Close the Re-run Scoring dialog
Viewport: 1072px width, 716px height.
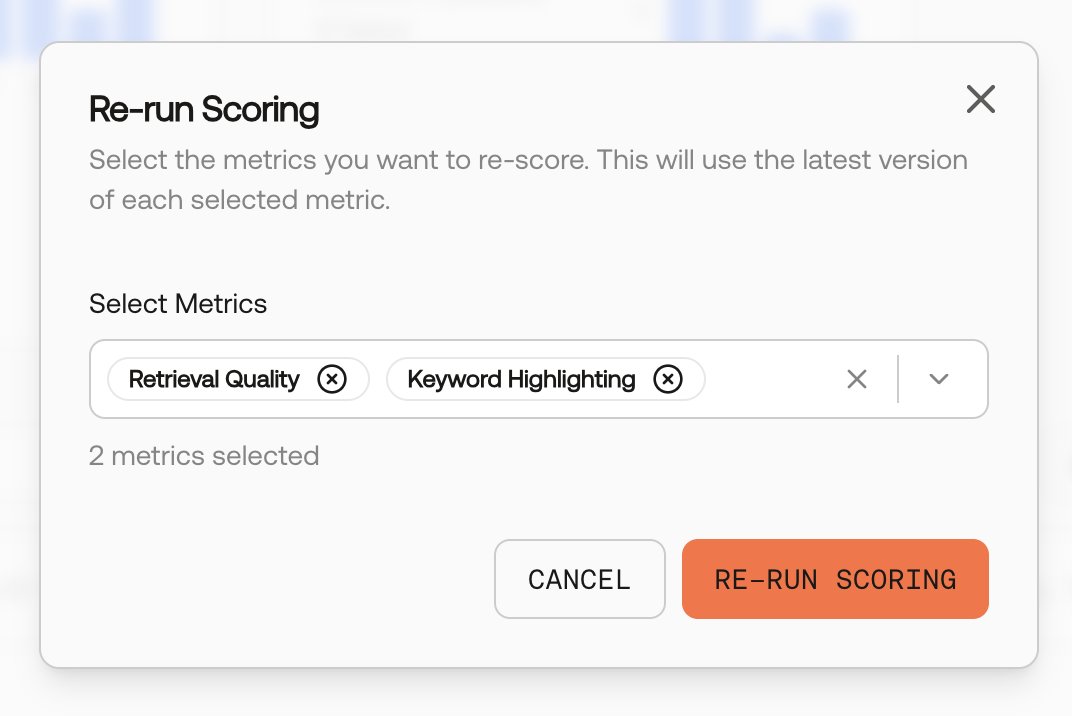tap(980, 99)
